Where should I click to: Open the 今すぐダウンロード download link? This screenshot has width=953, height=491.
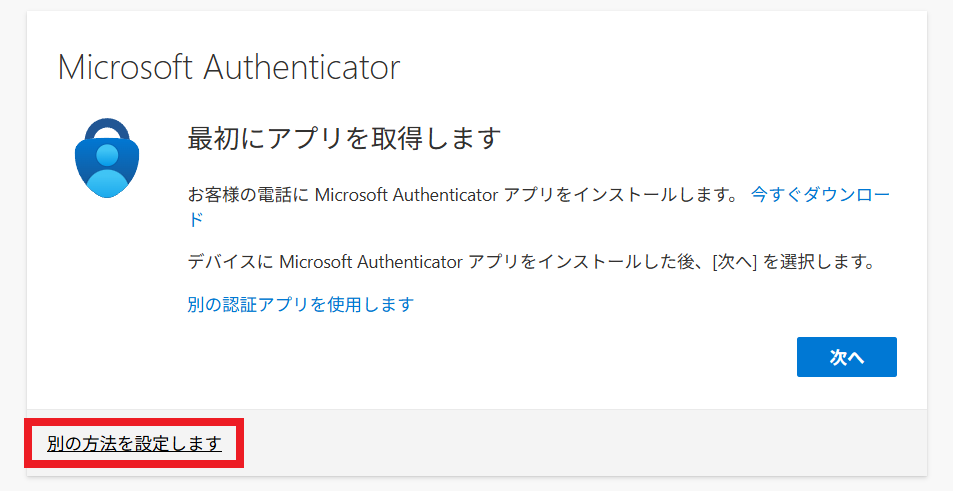tap(821, 195)
